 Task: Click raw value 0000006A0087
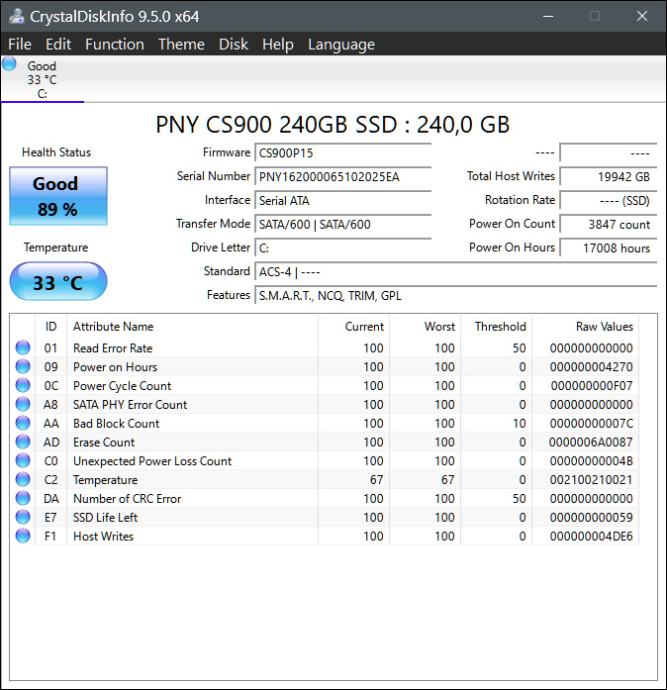pos(591,442)
